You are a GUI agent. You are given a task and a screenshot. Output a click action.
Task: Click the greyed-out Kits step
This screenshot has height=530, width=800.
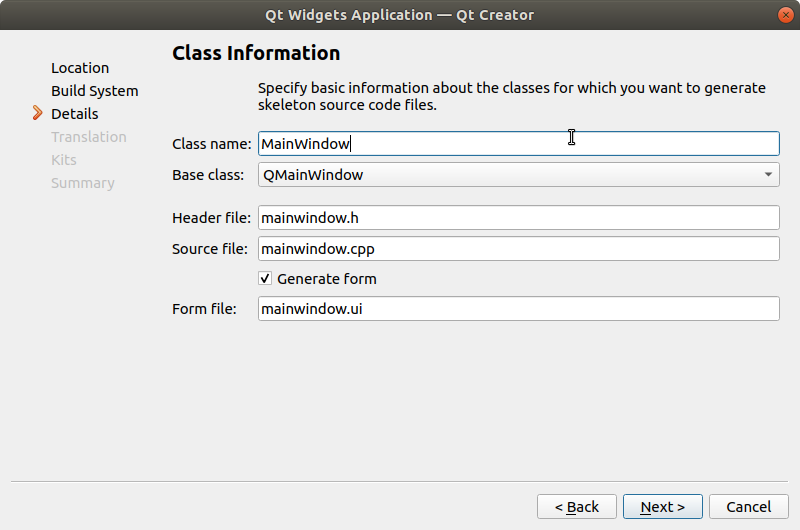coord(64,160)
